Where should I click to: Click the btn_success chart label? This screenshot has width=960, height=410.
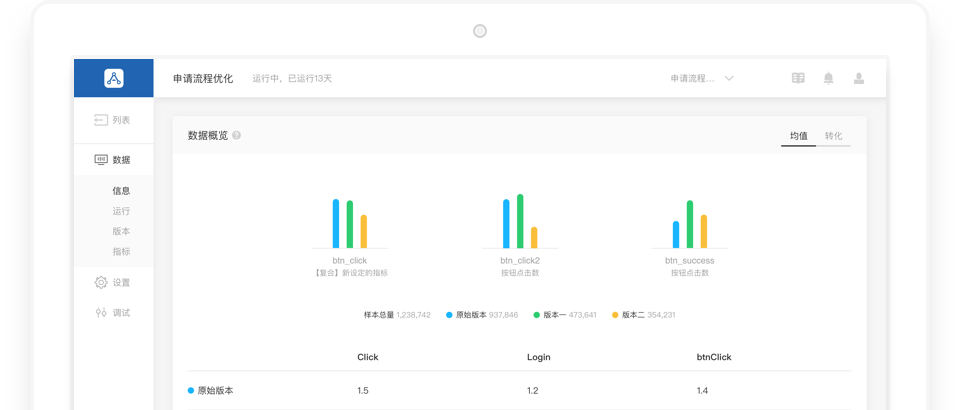click(689, 261)
